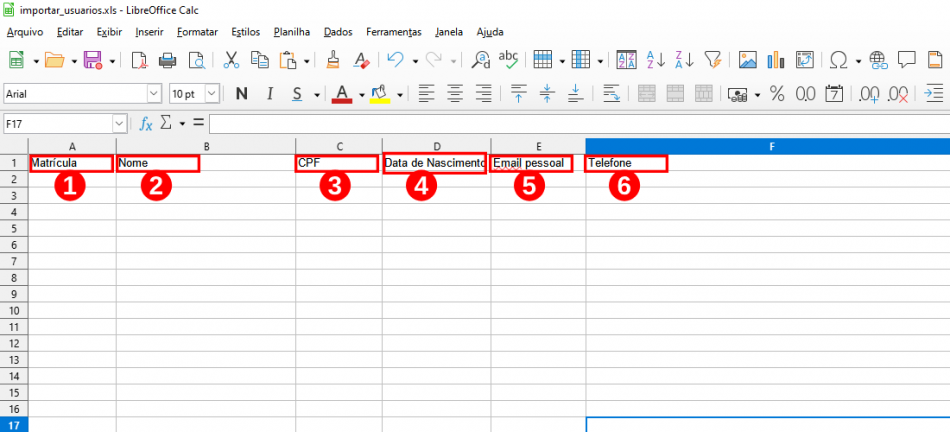Run the spelling check
The width and height of the screenshot is (950, 432).
point(508,60)
